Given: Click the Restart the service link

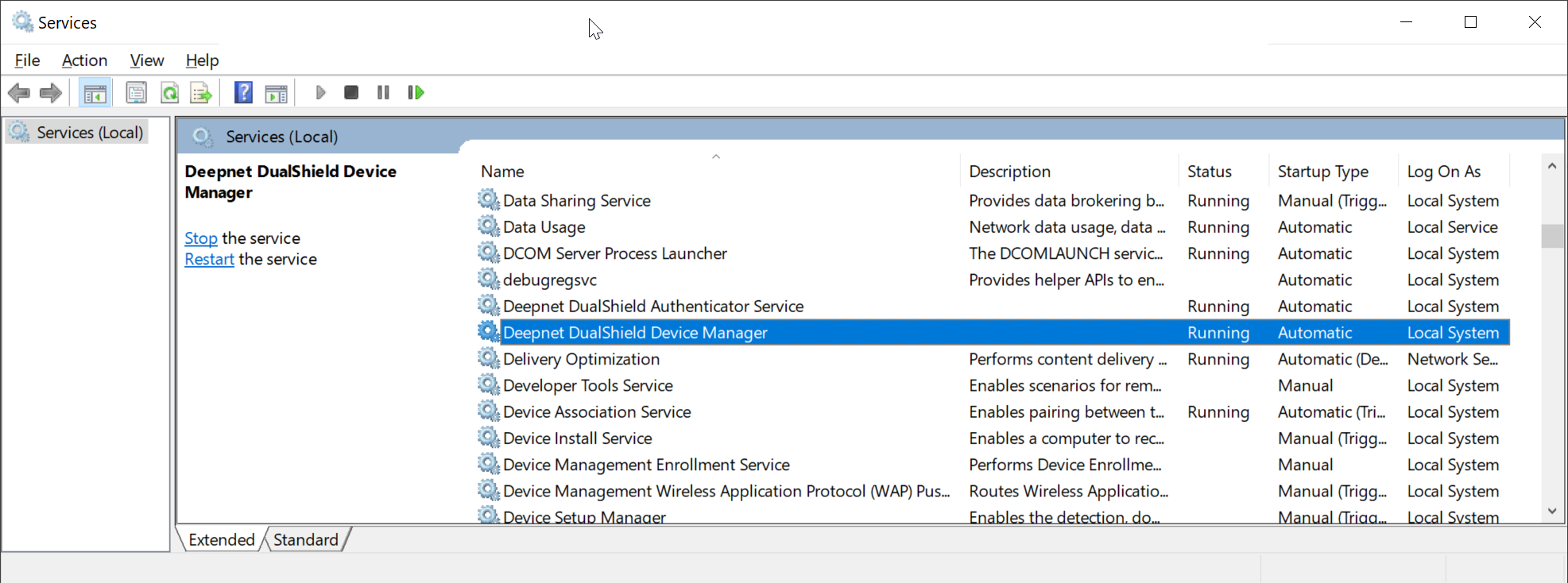Looking at the screenshot, I should (209, 260).
